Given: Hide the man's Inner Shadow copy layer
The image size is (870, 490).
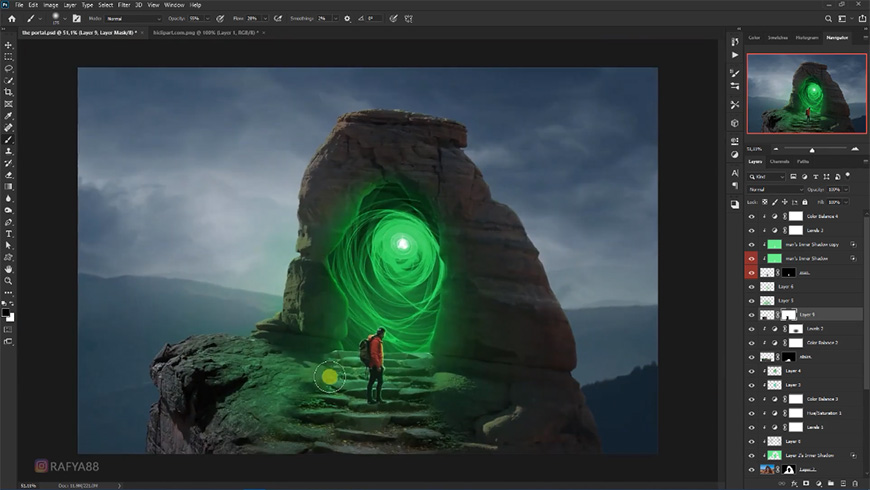Looking at the screenshot, I should tap(751, 245).
